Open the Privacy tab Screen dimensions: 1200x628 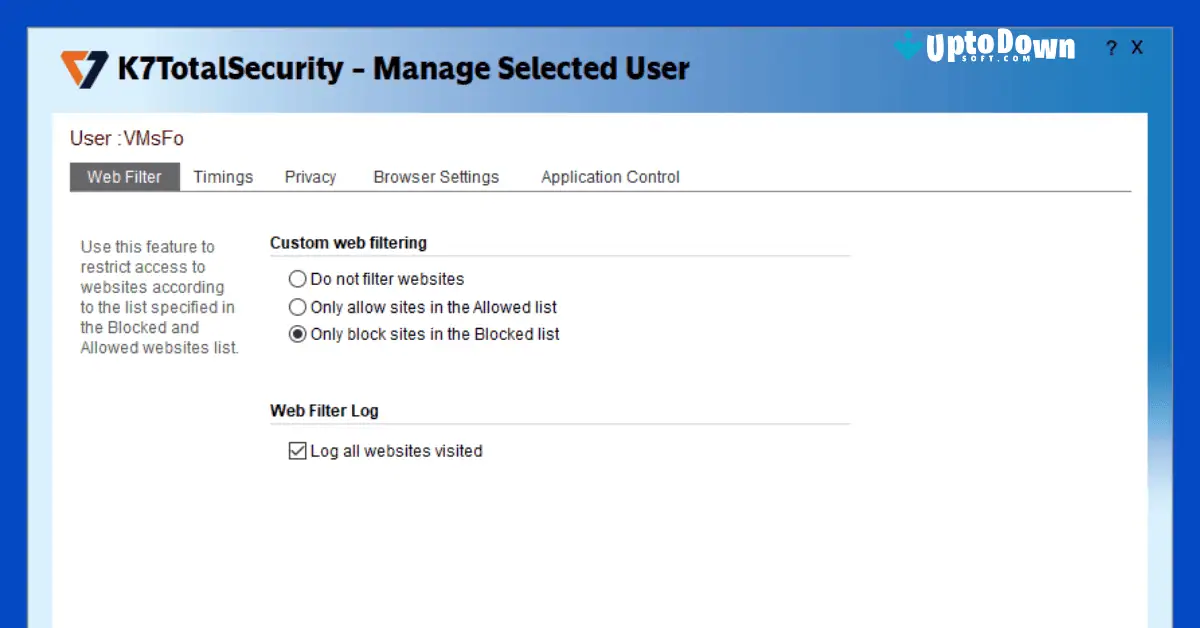309,176
